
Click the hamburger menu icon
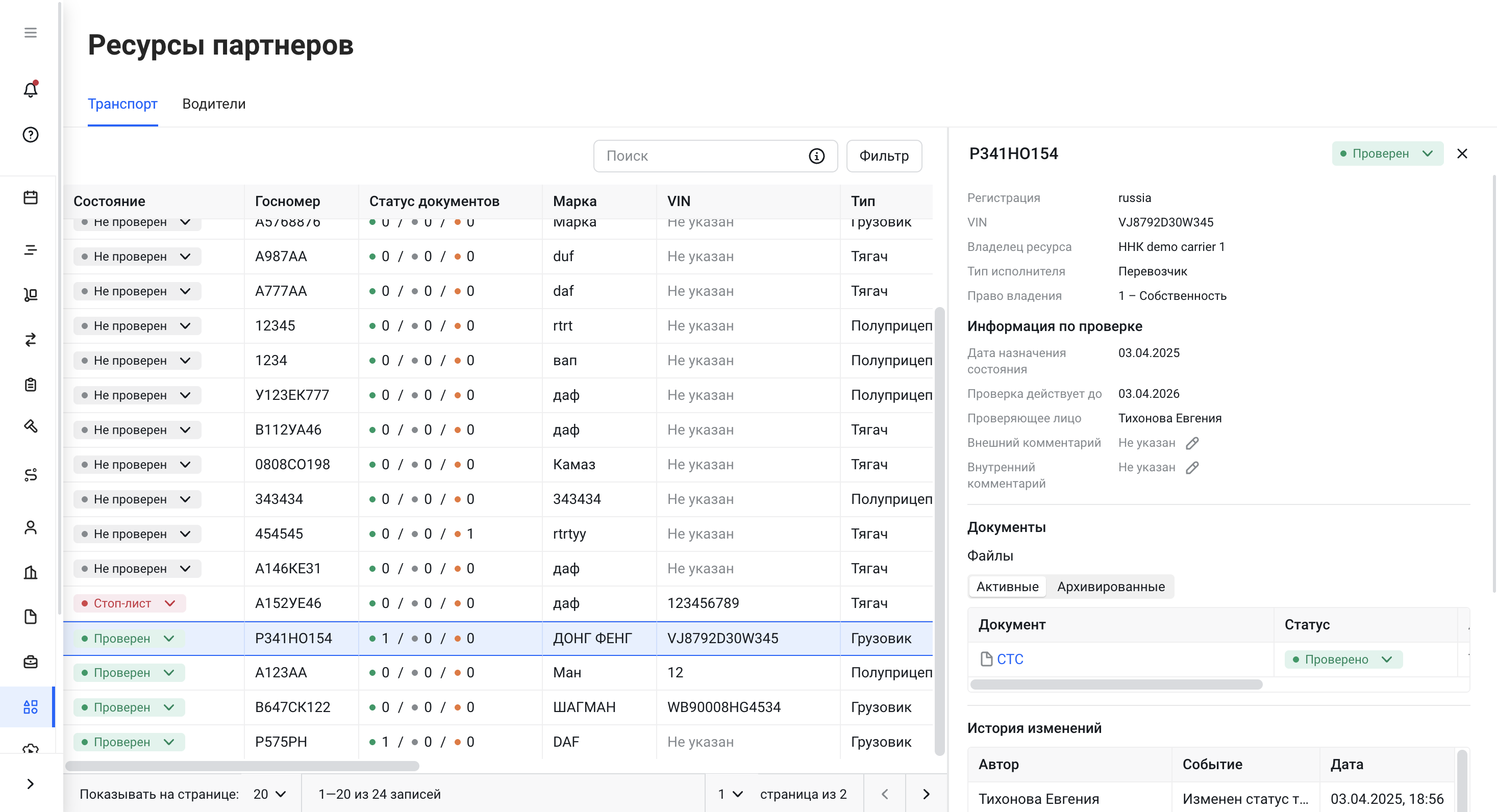click(30, 33)
